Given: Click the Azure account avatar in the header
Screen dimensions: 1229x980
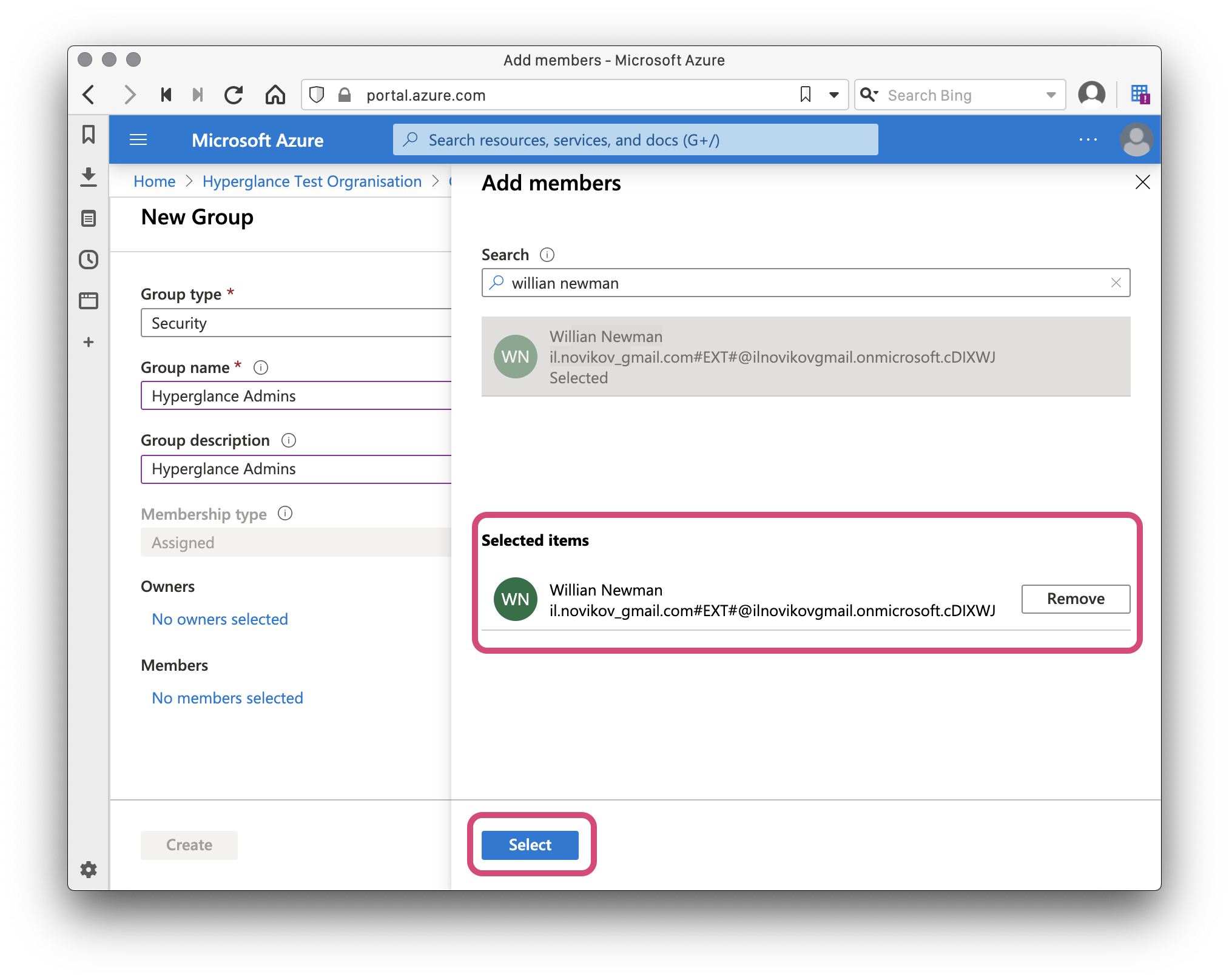Looking at the screenshot, I should (1137, 139).
